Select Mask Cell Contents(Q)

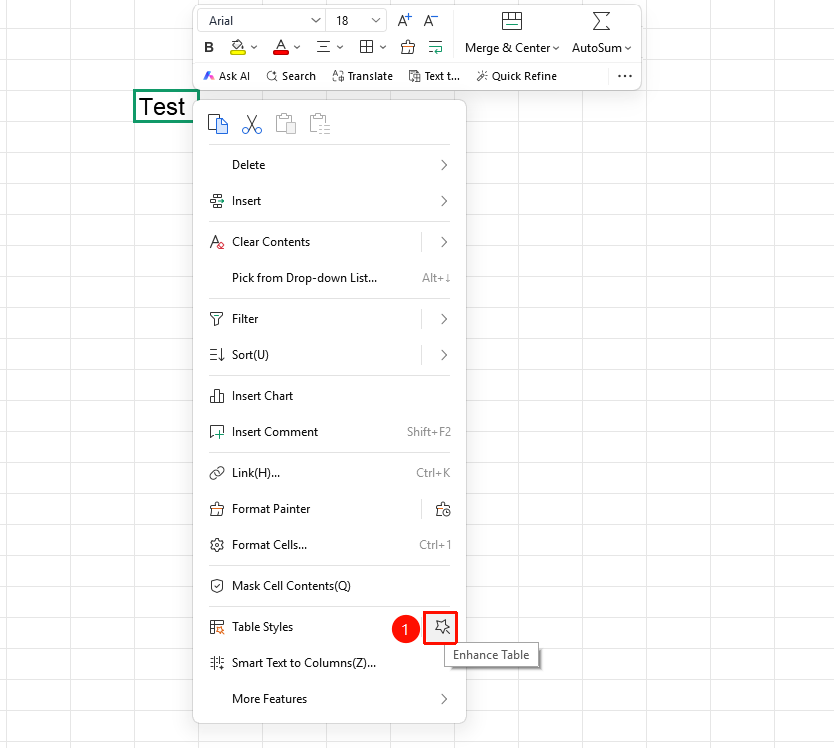(329, 586)
